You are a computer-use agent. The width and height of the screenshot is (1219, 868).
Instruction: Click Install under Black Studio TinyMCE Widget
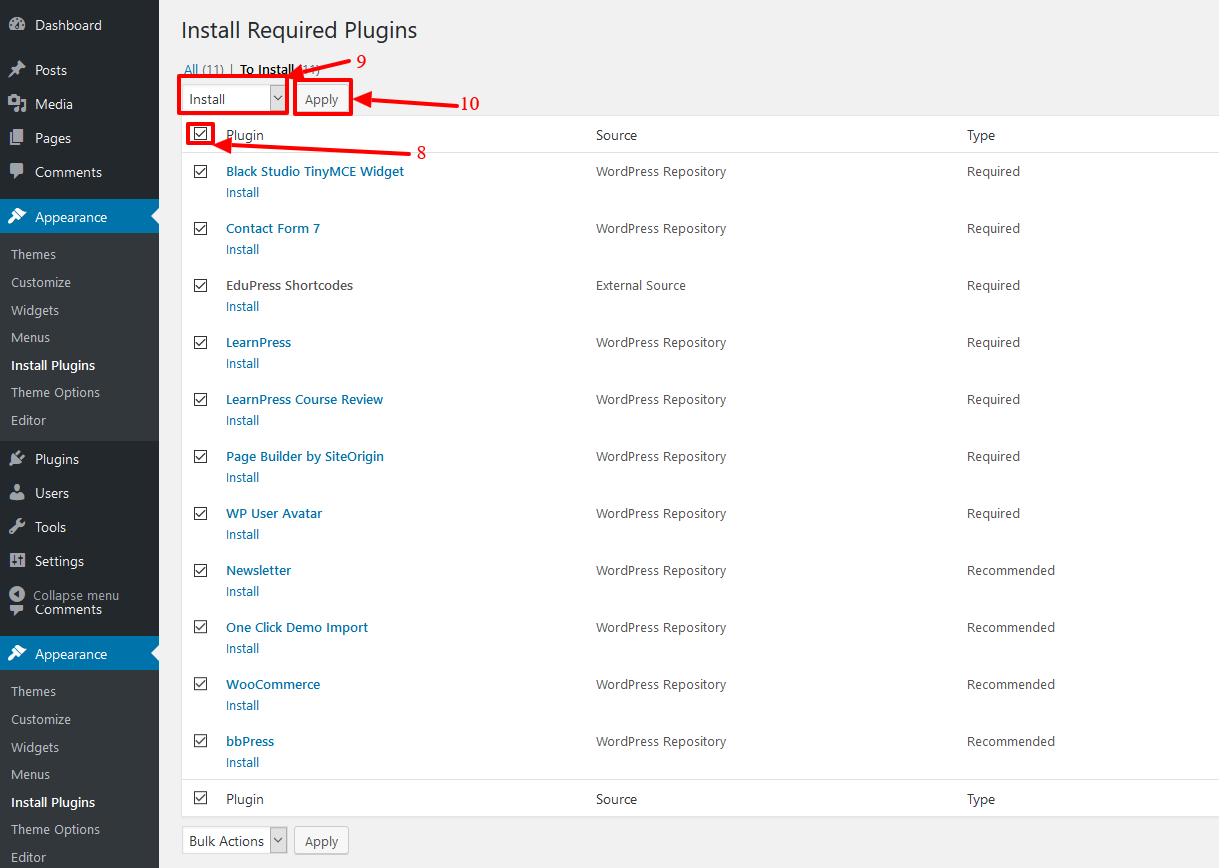pos(242,192)
